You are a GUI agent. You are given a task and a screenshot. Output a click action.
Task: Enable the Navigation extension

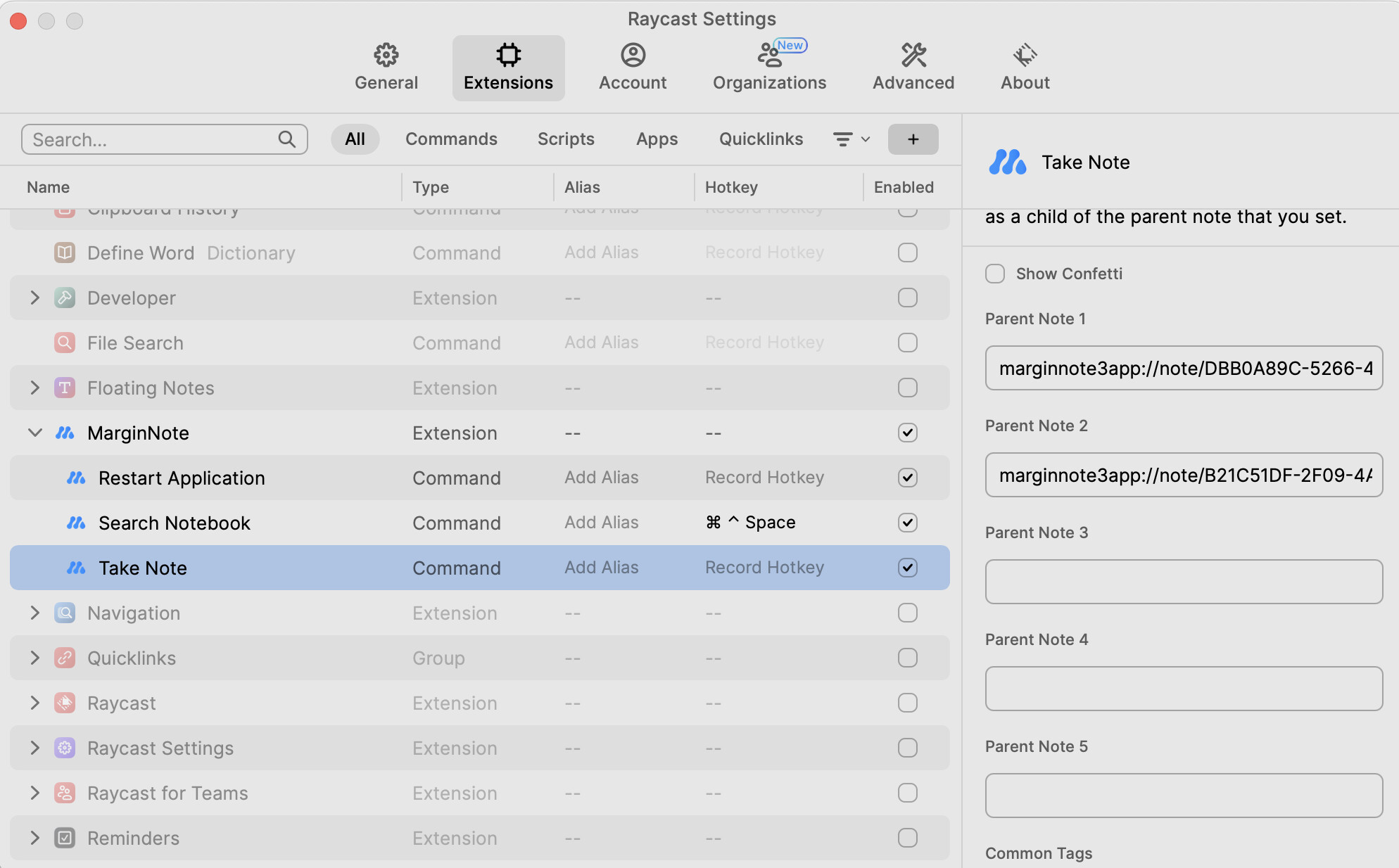(x=907, y=613)
